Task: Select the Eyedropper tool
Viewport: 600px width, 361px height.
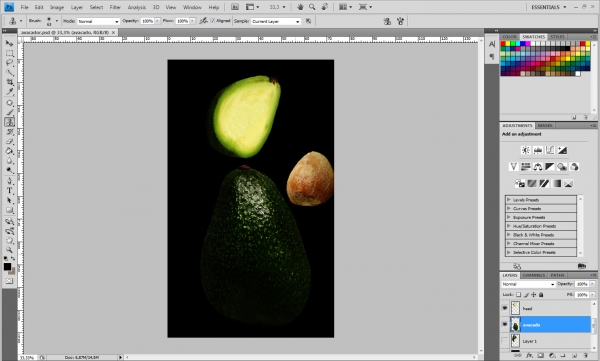Action: (10, 91)
